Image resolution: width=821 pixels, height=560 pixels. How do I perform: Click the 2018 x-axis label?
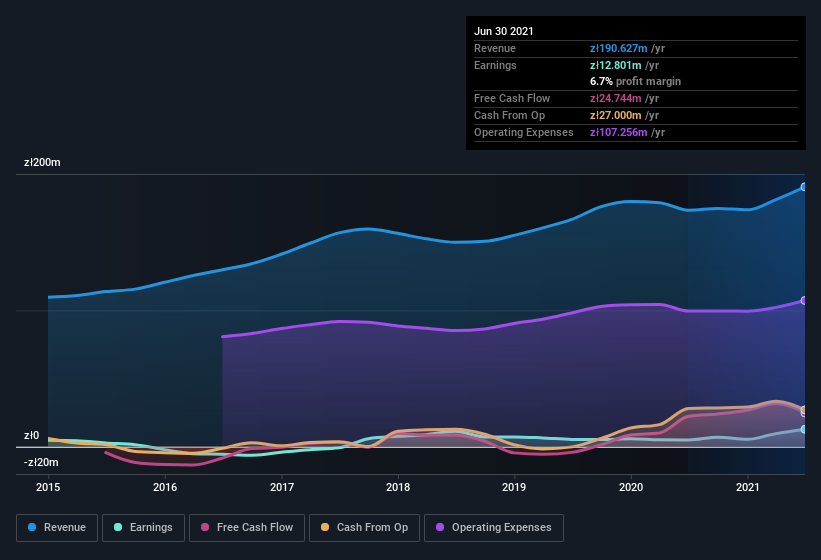pos(398,487)
